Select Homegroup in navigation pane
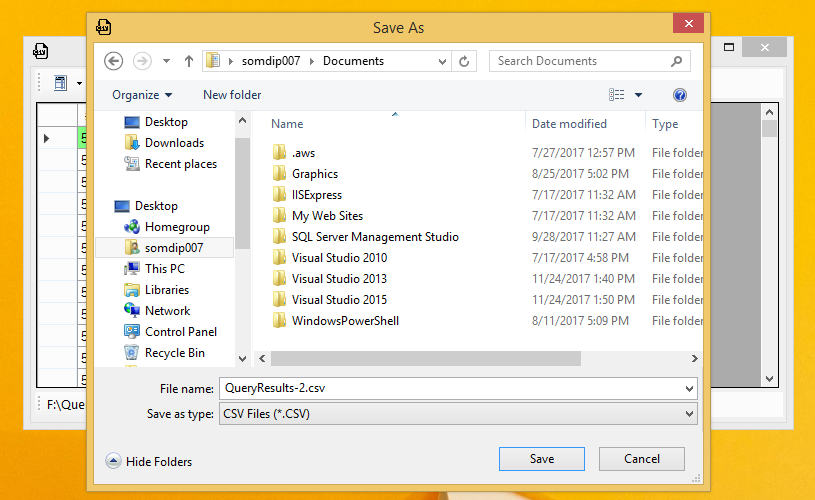The image size is (815, 500). (167, 227)
